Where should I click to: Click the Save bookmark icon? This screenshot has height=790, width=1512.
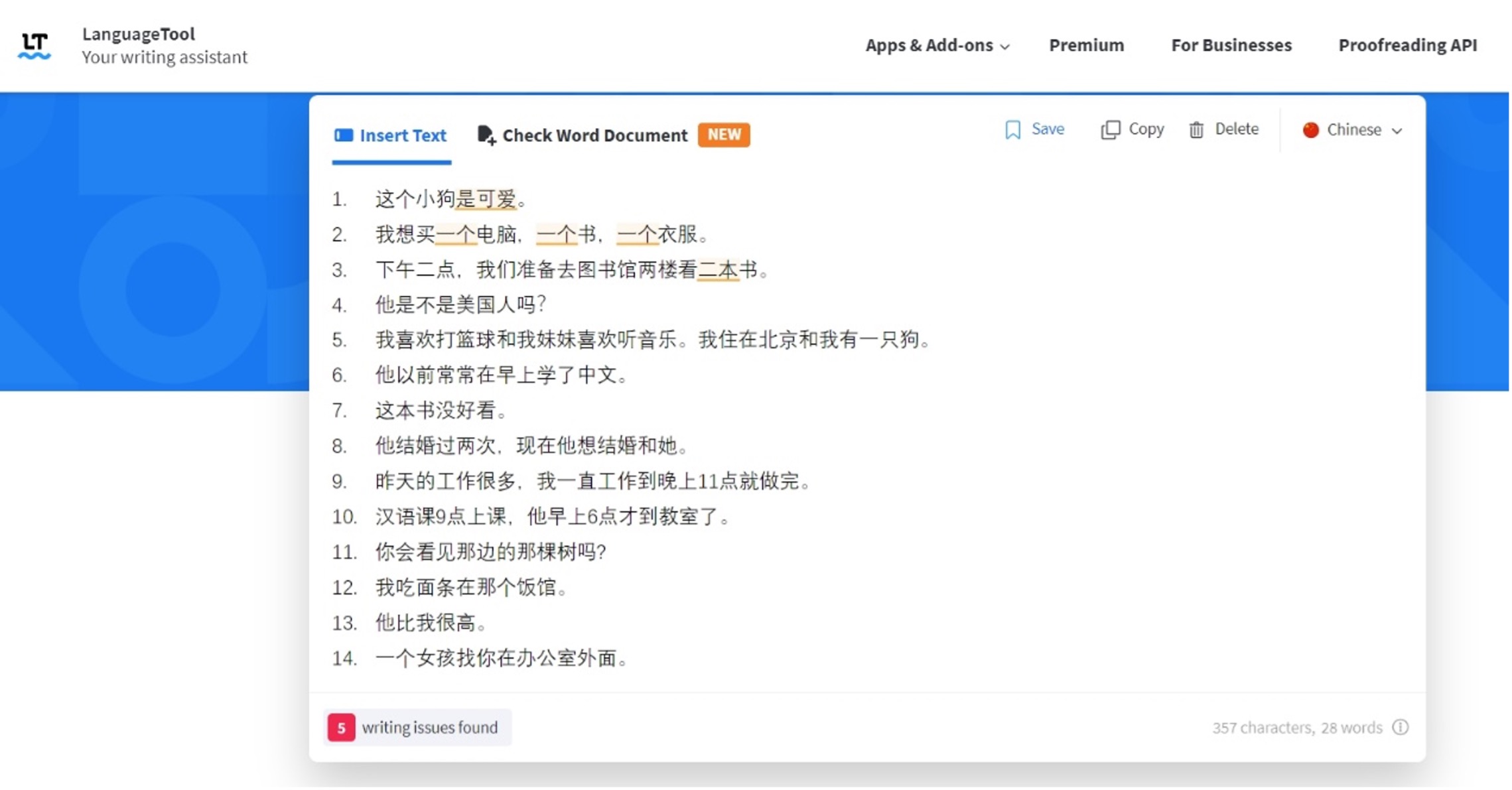[x=1014, y=130]
